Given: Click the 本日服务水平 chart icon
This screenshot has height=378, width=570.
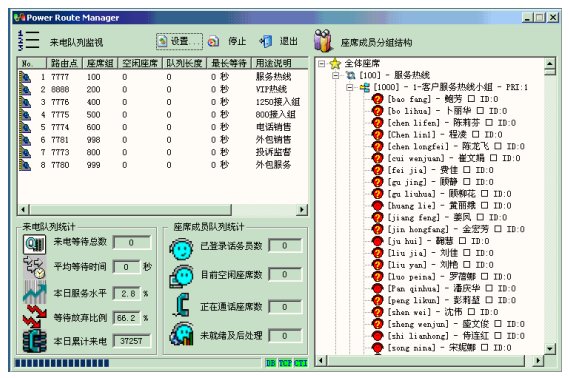Looking at the screenshot, I should [x=35, y=292].
